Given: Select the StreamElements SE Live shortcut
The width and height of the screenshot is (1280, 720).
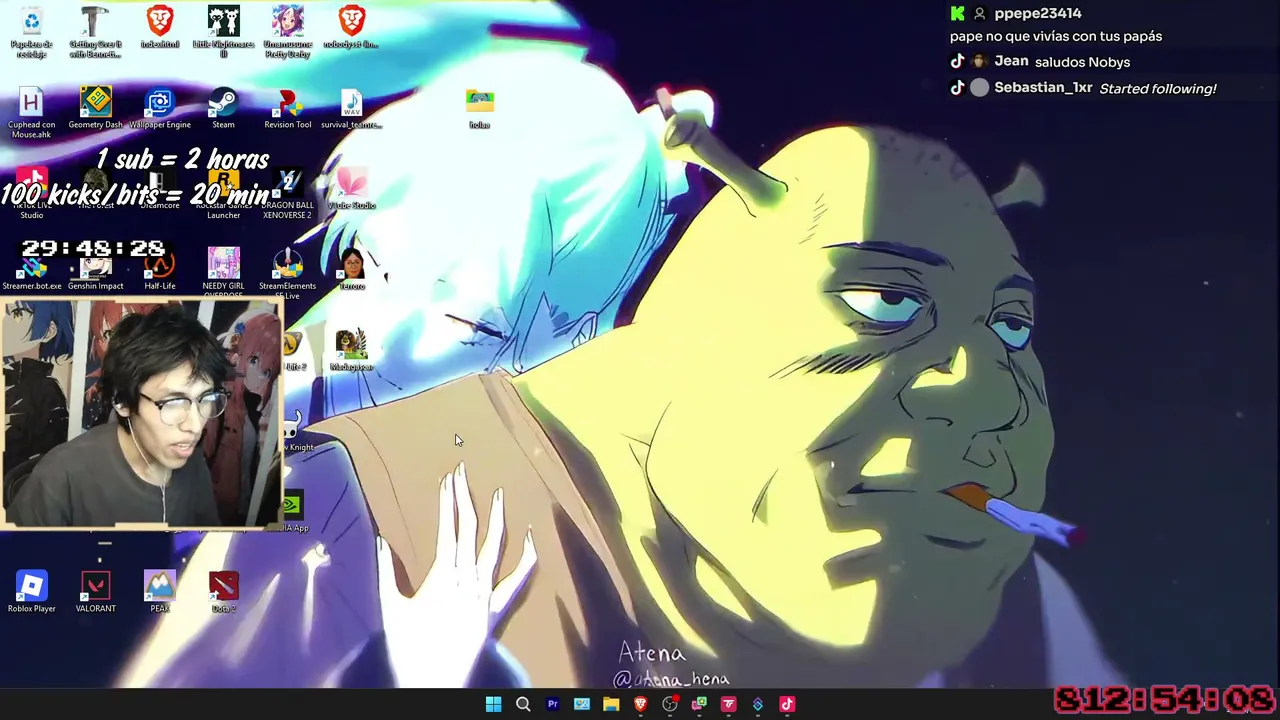Looking at the screenshot, I should coord(288,274).
